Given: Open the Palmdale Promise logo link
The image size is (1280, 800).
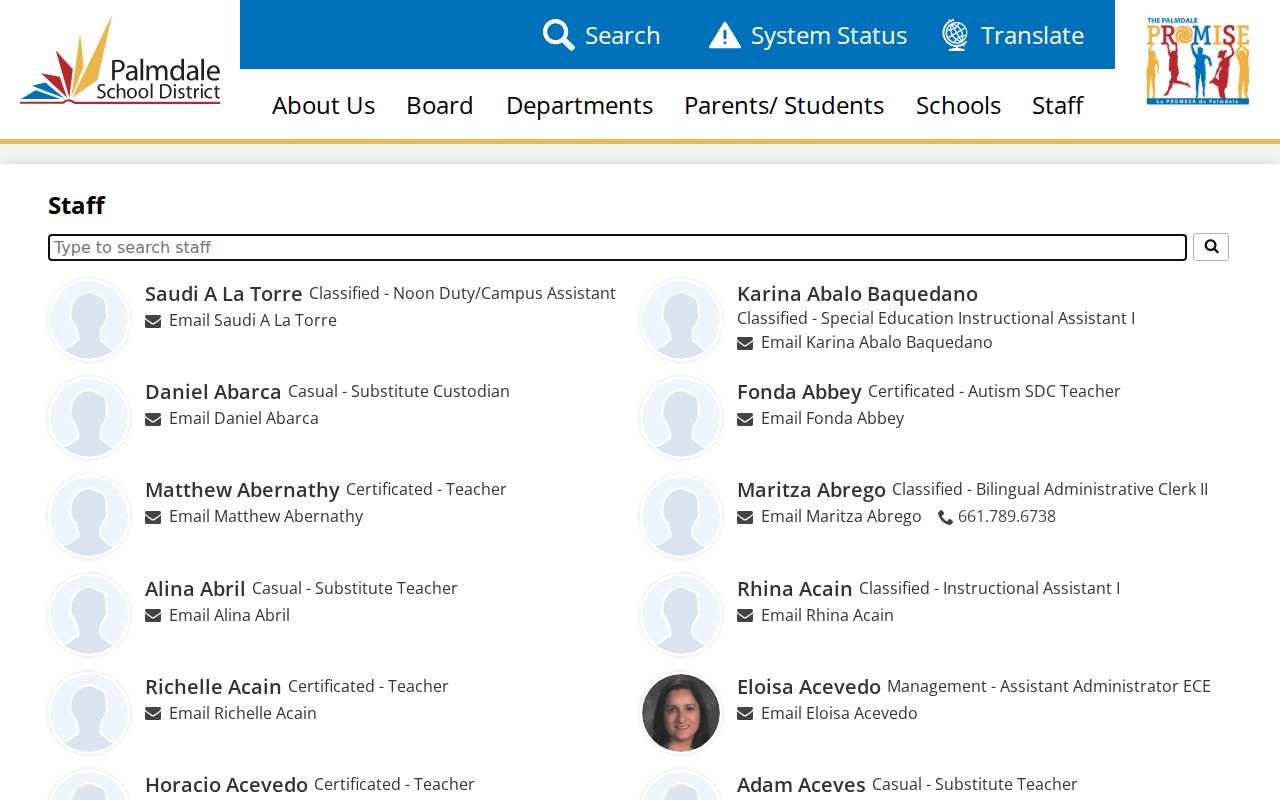Looking at the screenshot, I should click(x=1197, y=61).
